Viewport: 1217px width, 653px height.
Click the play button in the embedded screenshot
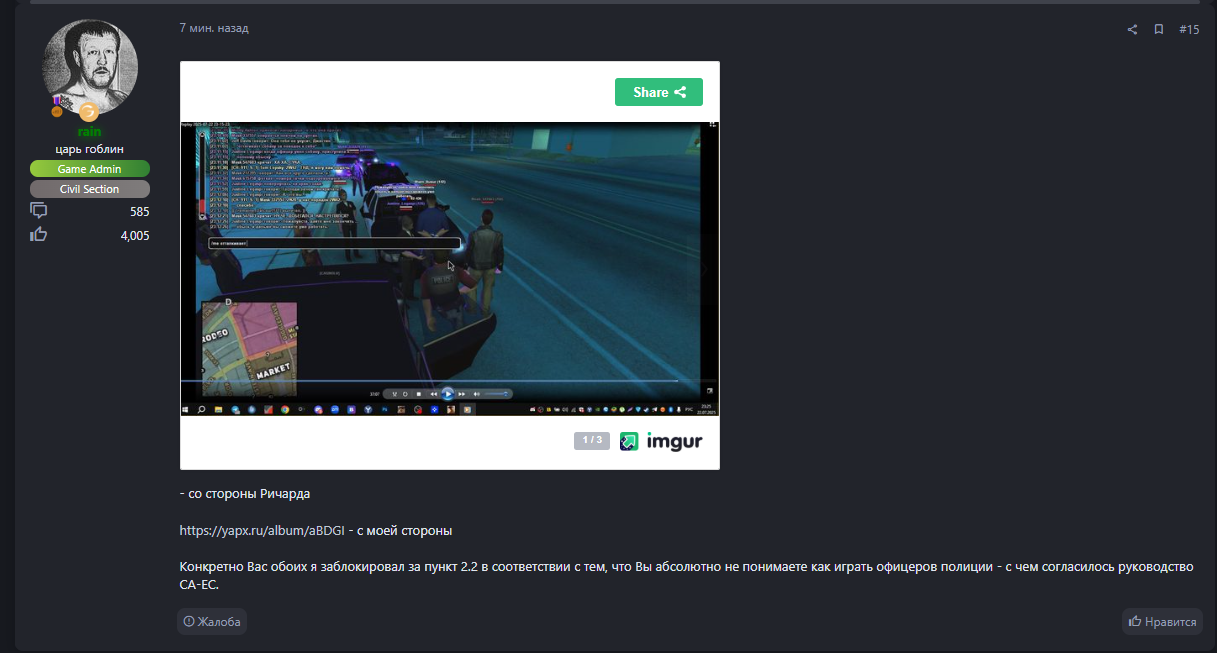pyautogui.click(x=448, y=394)
